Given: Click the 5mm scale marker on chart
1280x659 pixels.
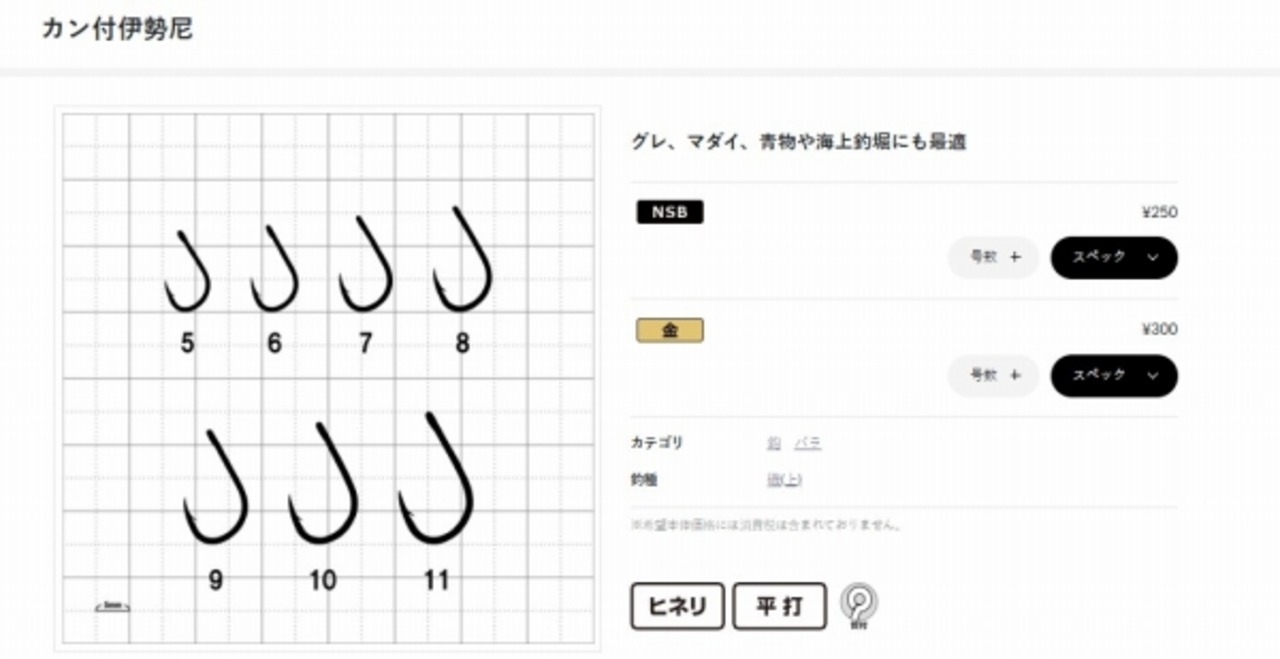Looking at the screenshot, I should pyautogui.click(x=112, y=606).
